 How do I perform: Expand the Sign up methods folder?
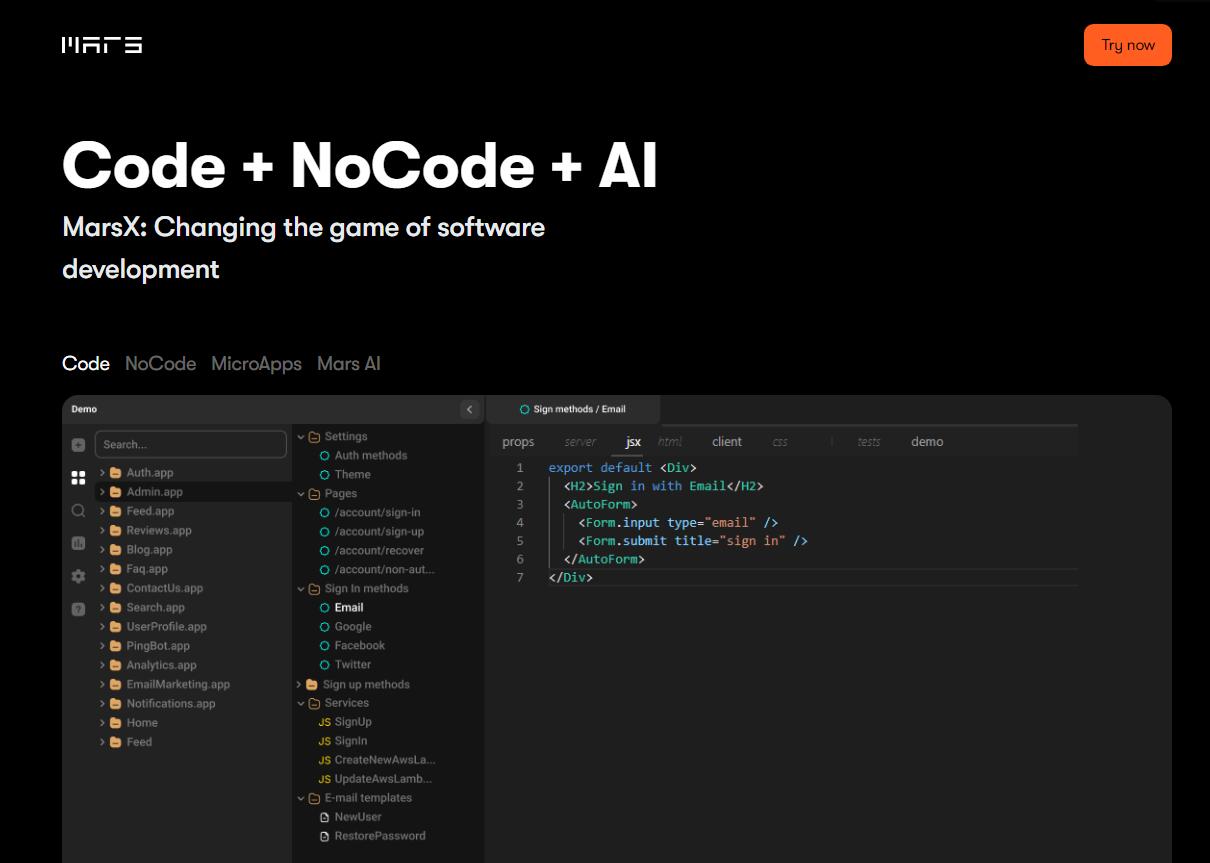coord(299,685)
